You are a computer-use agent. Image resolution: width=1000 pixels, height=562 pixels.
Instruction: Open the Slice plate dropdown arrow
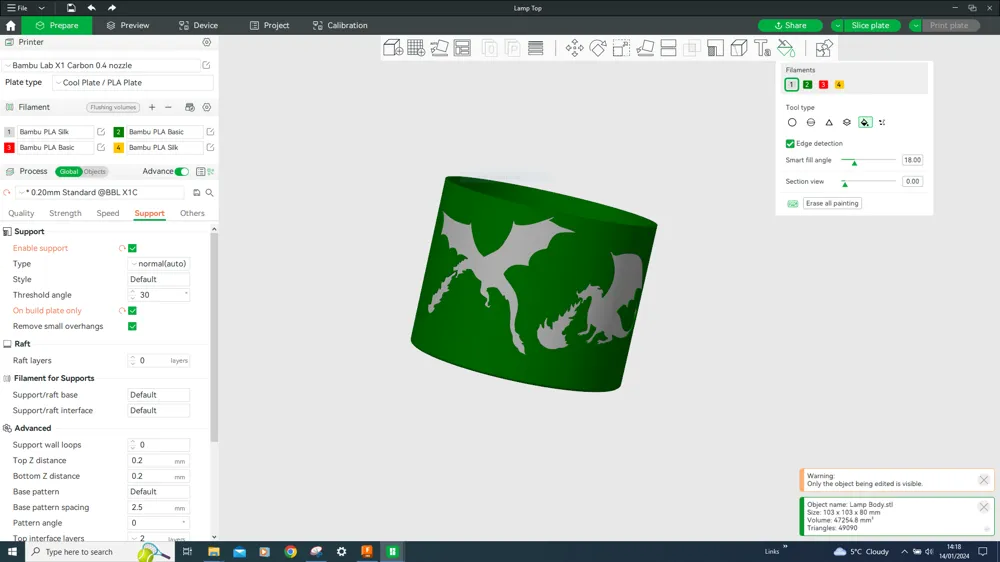837,26
